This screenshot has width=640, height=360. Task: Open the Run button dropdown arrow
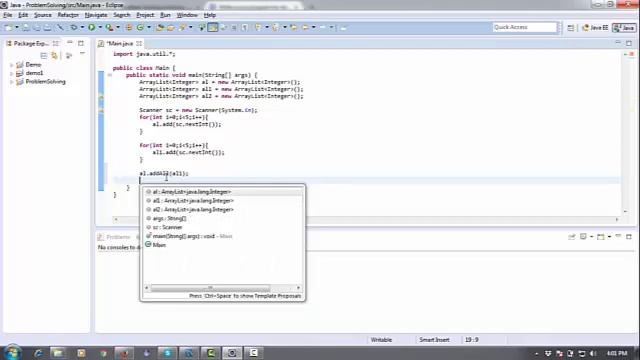pos(100,27)
